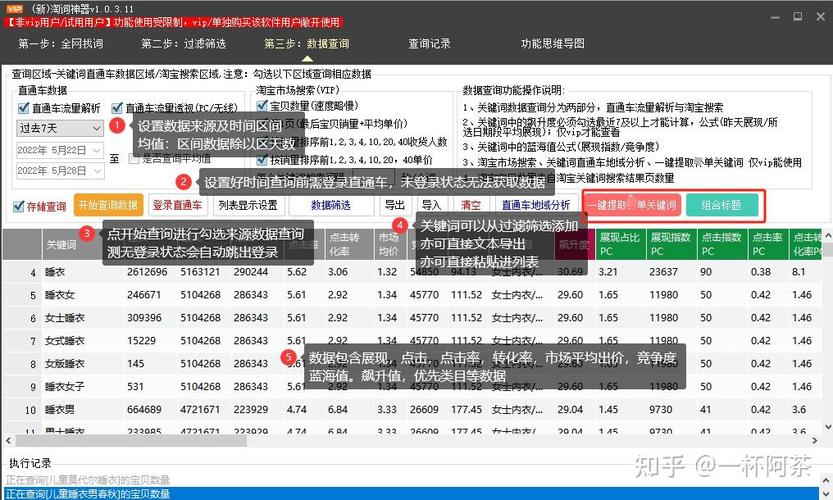Open the 2022年5月22日 start date picker
The width and height of the screenshot is (833, 500).
coord(60,150)
